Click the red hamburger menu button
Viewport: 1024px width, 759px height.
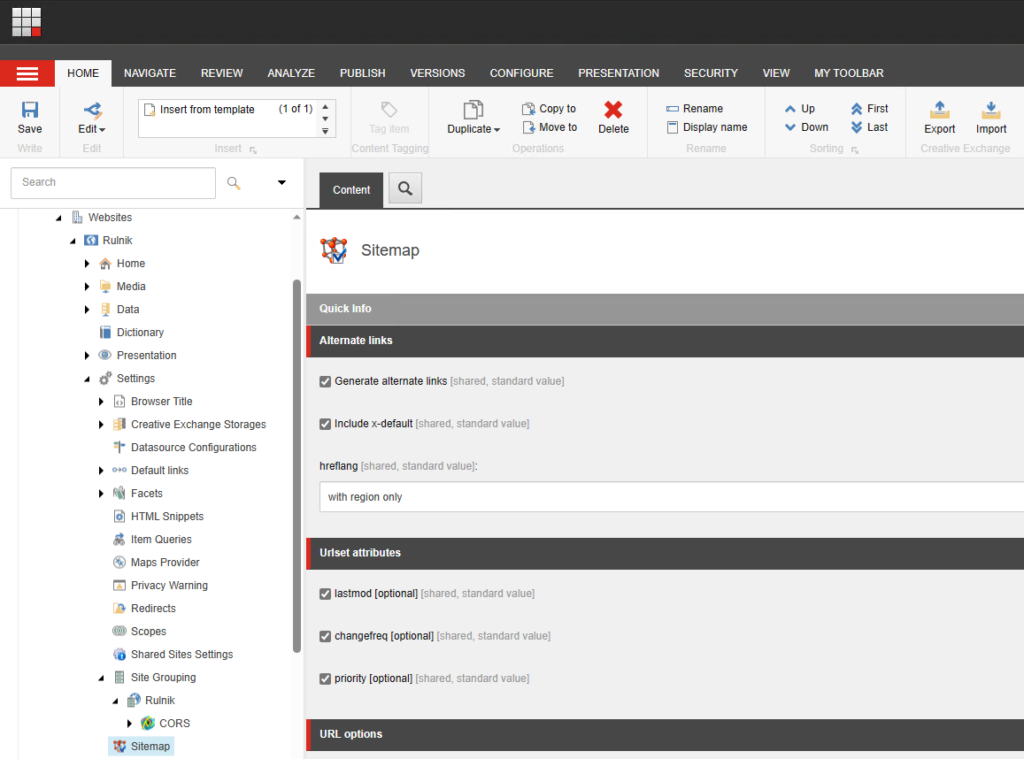click(x=27, y=74)
